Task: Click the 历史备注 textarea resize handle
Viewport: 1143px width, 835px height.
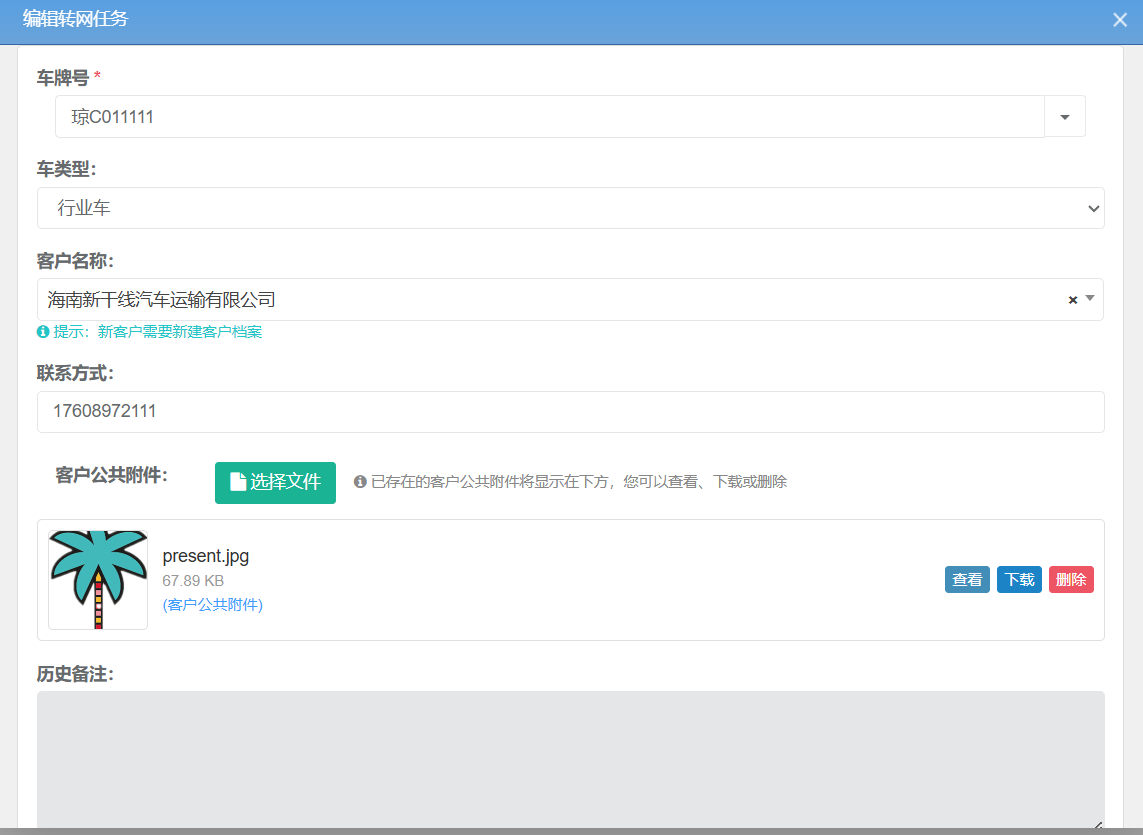Action: pyautogui.click(x=1097, y=824)
